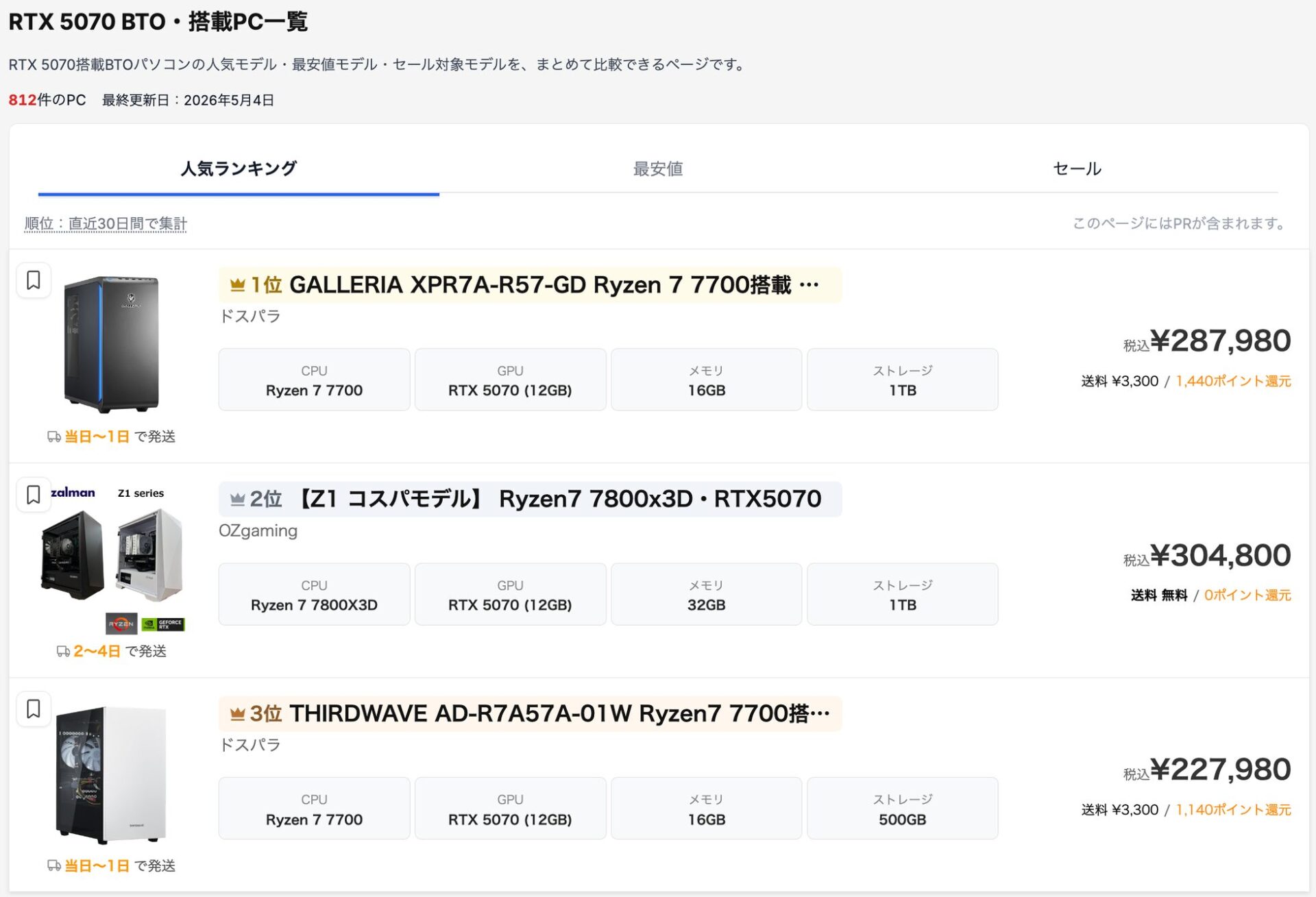
Task: Click the RTX 5070 BTO・搭載PC一覧 heading
Action: [x=158, y=22]
